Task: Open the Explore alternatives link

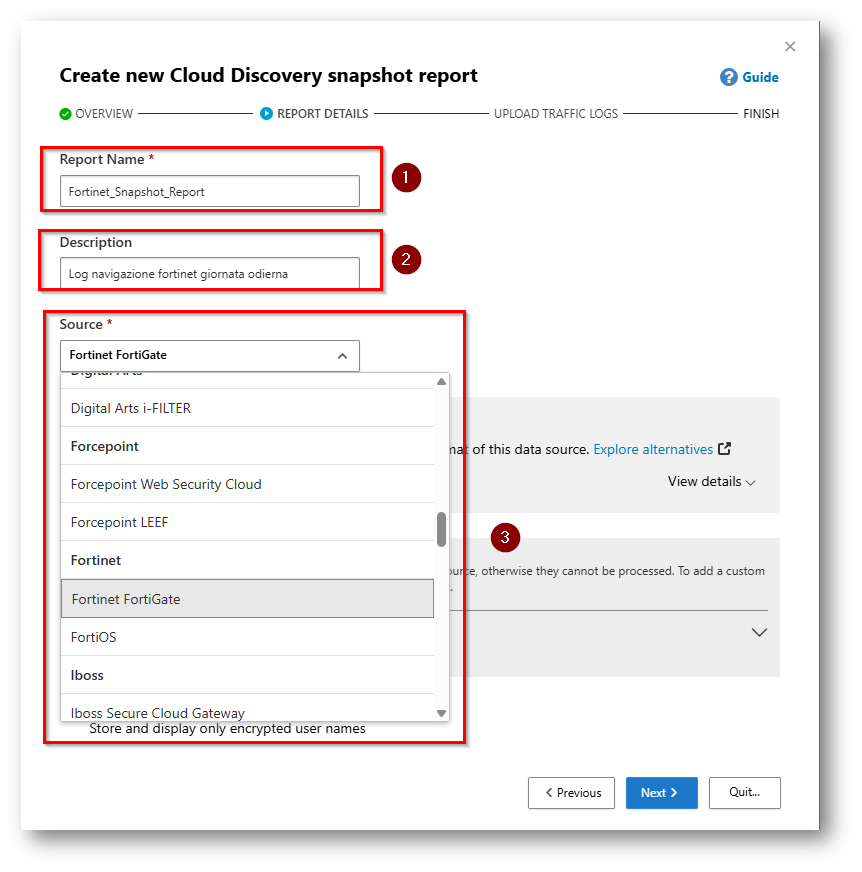Action: click(x=652, y=449)
